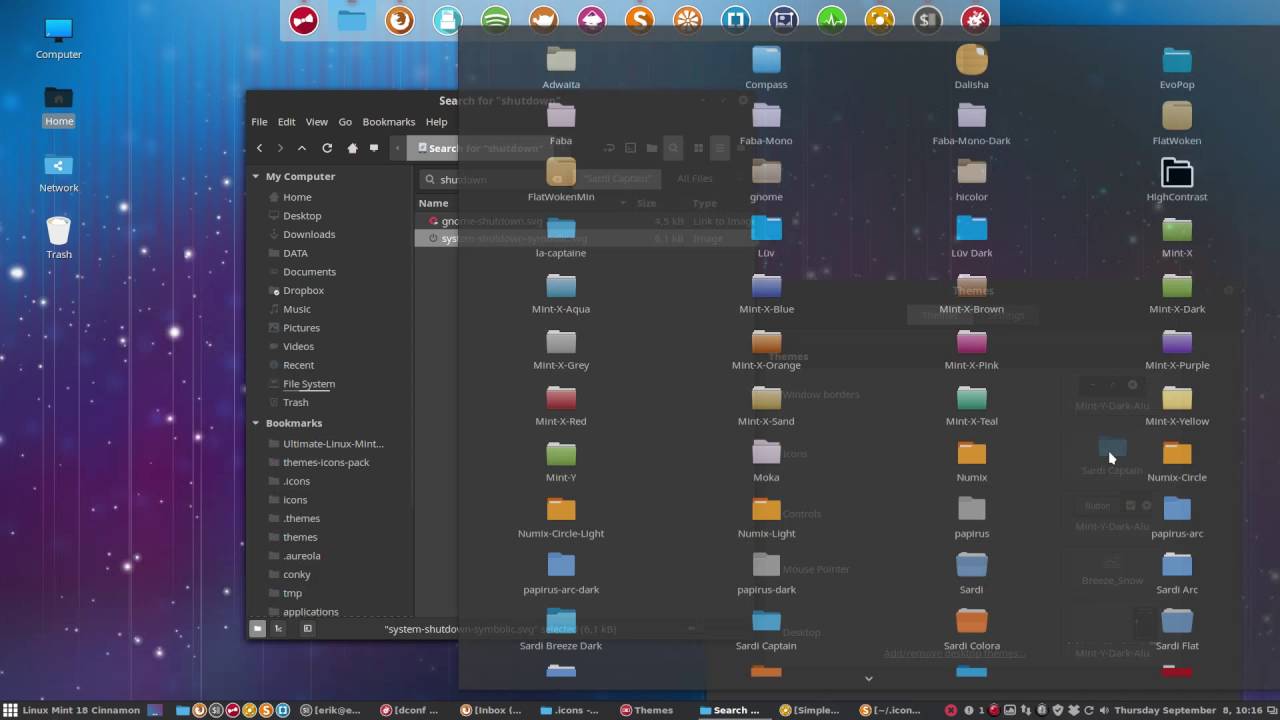Refresh the folder with the reload toolbar icon
The height and width of the screenshot is (720, 1280).
pyautogui.click(x=328, y=147)
